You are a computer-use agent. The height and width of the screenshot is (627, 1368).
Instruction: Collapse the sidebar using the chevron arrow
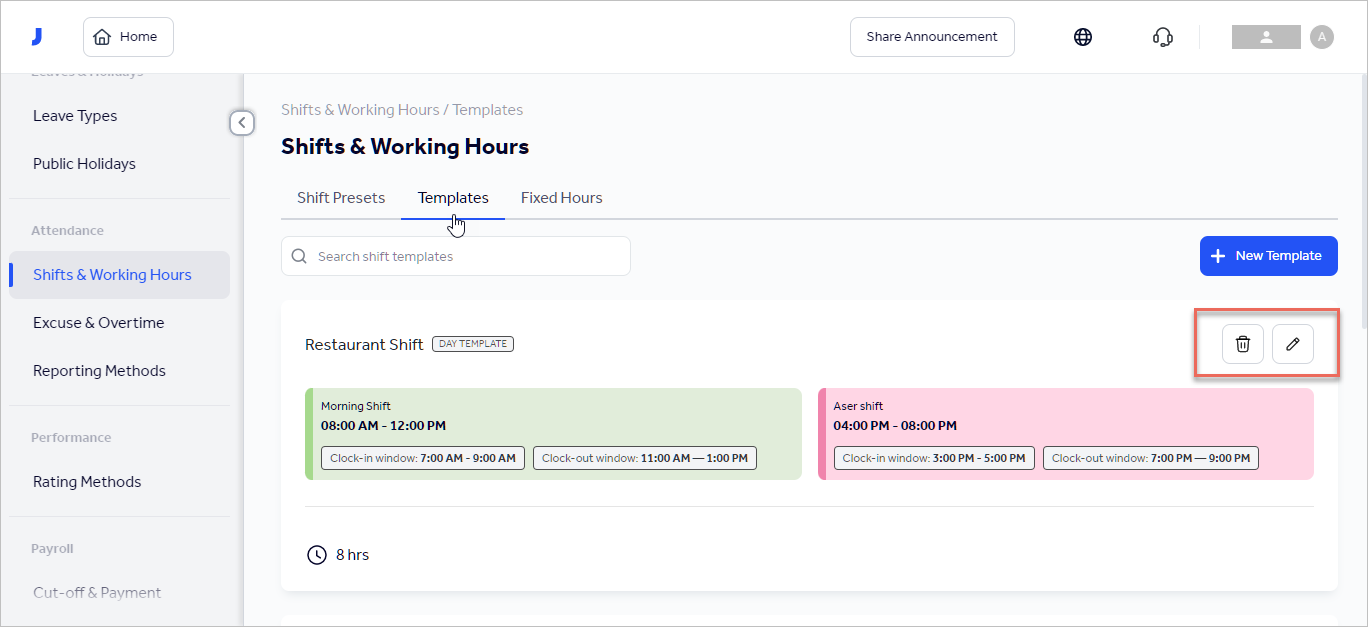click(242, 122)
